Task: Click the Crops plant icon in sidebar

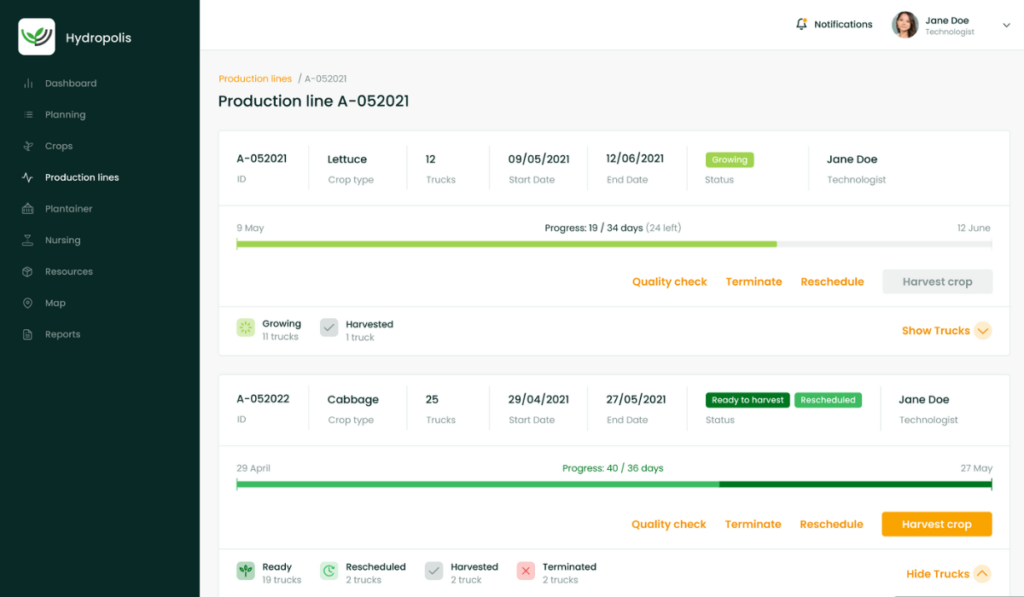Action: pos(28,146)
